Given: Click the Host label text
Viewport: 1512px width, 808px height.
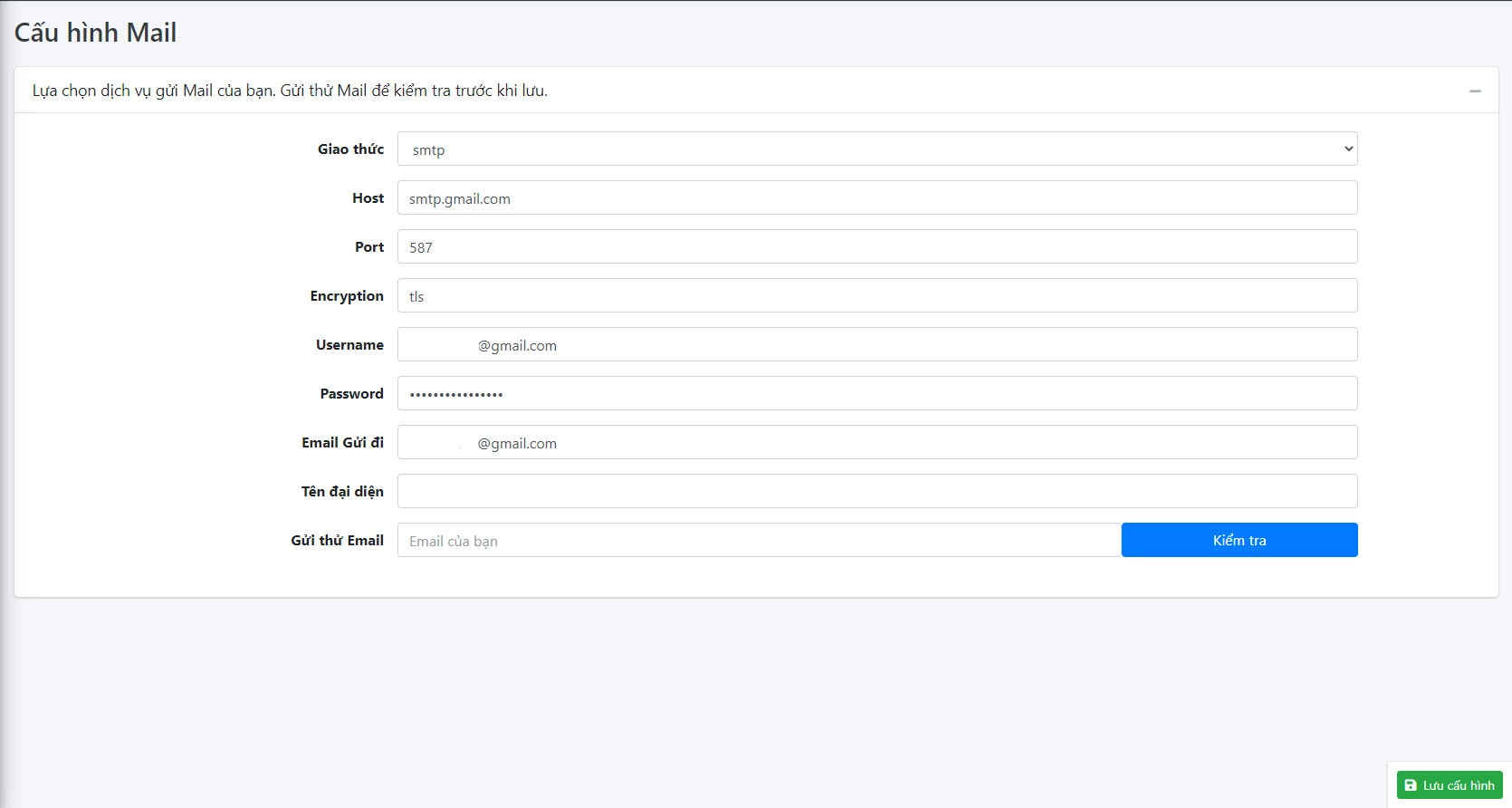Looking at the screenshot, I should (x=368, y=198).
